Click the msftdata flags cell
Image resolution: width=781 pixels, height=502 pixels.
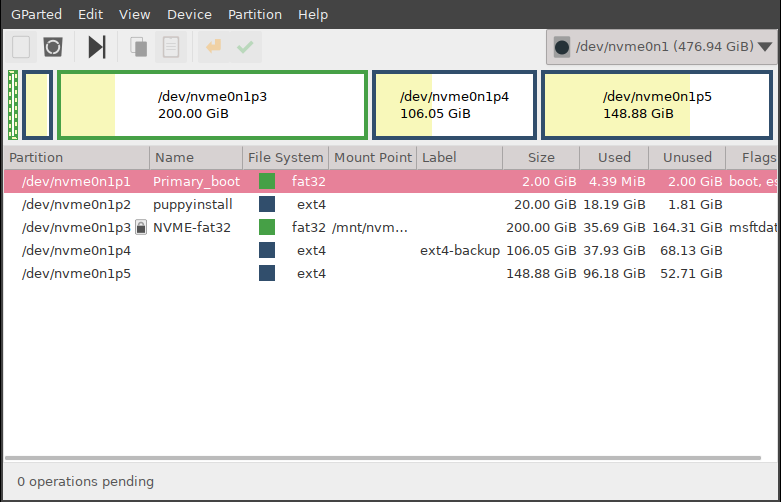pos(753,228)
